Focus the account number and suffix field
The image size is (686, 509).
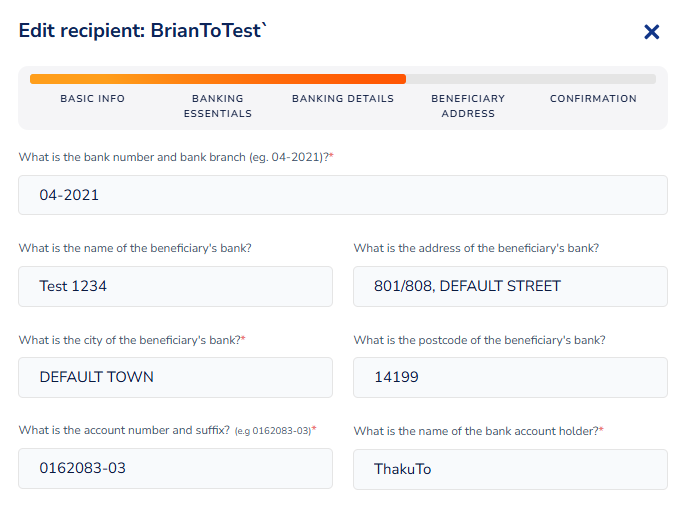point(175,468)
